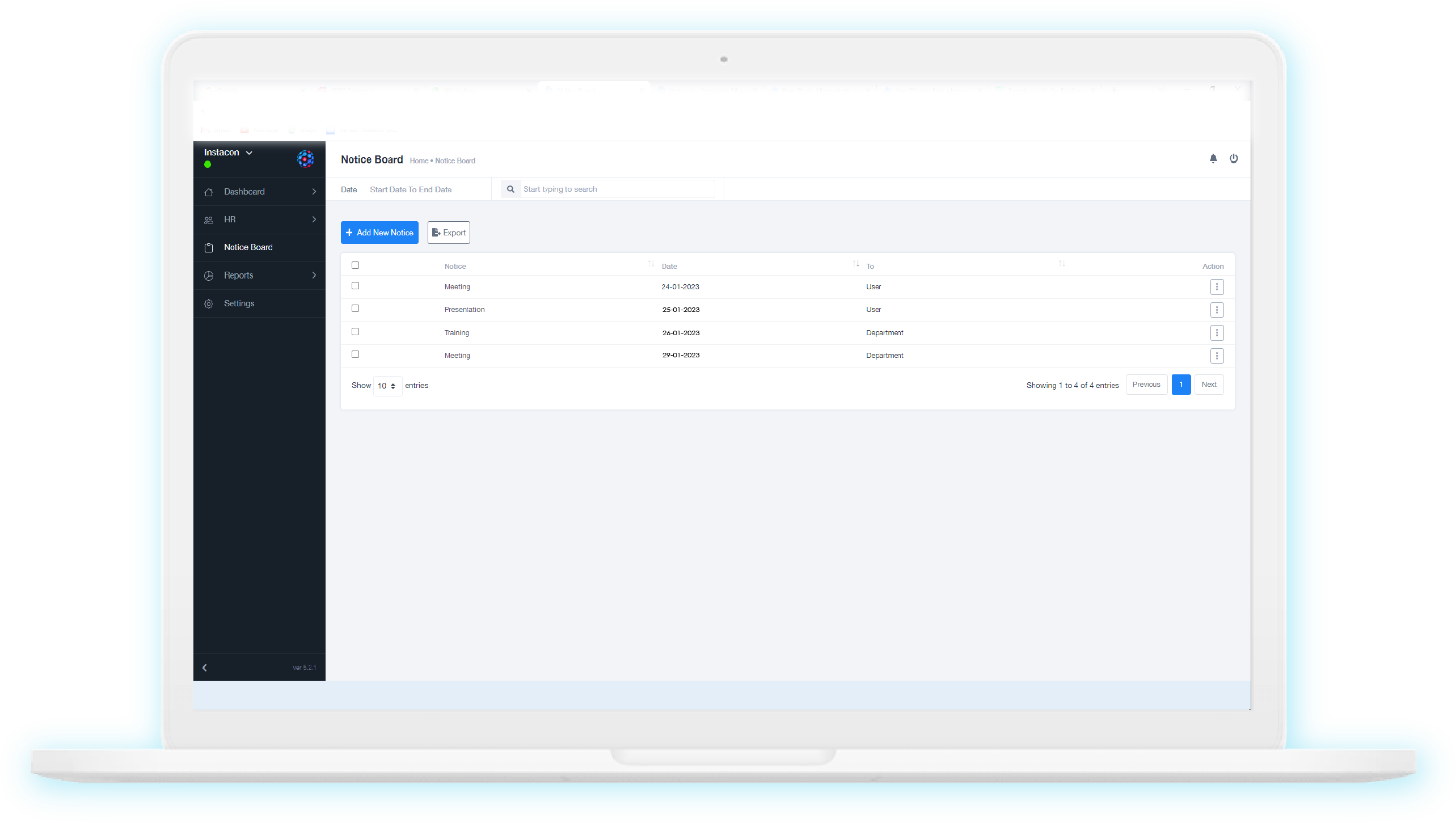Viewport: 1456px width, 823px height.
Task: Open the Reports sidebar icon
Action: (x=209, y=275)
